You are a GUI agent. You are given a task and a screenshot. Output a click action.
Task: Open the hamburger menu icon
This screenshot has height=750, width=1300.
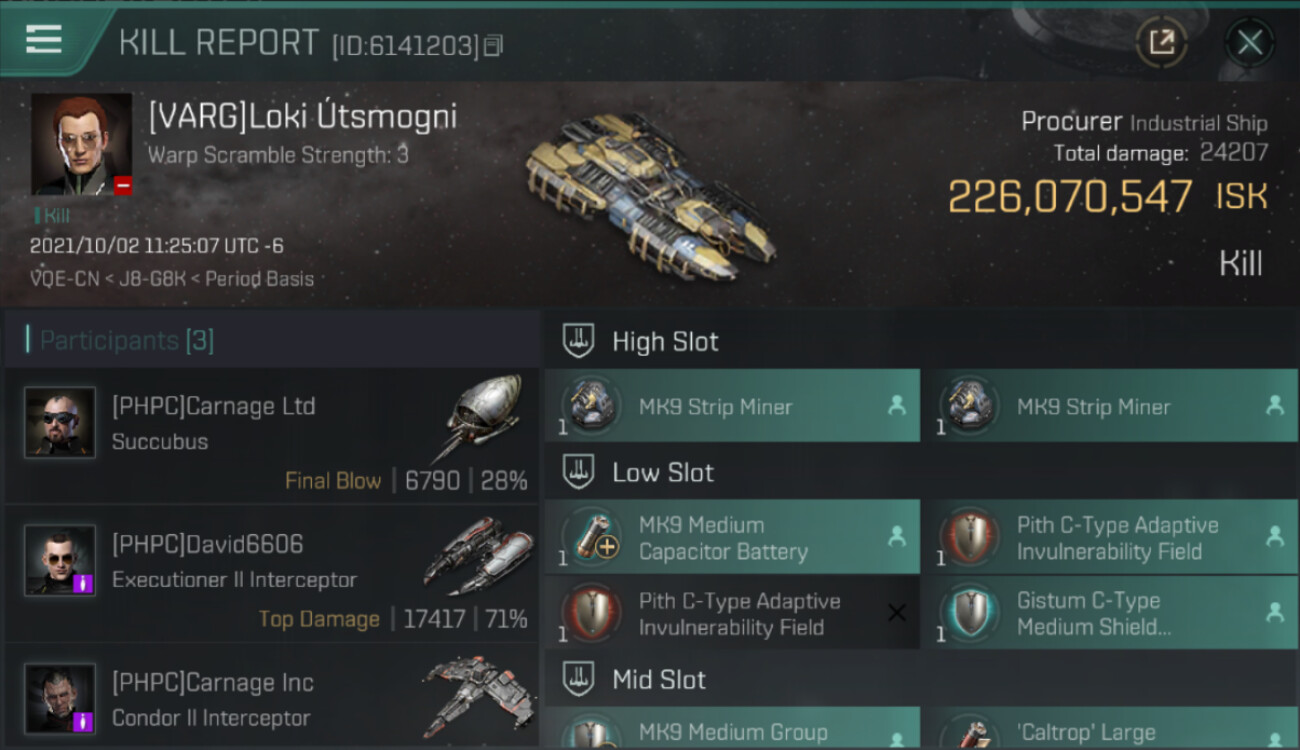(x=43, y=39)
